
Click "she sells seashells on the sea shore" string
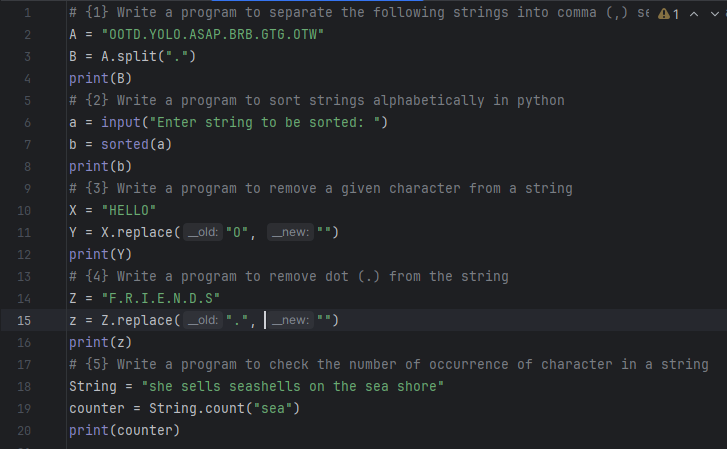pos(293,386)
